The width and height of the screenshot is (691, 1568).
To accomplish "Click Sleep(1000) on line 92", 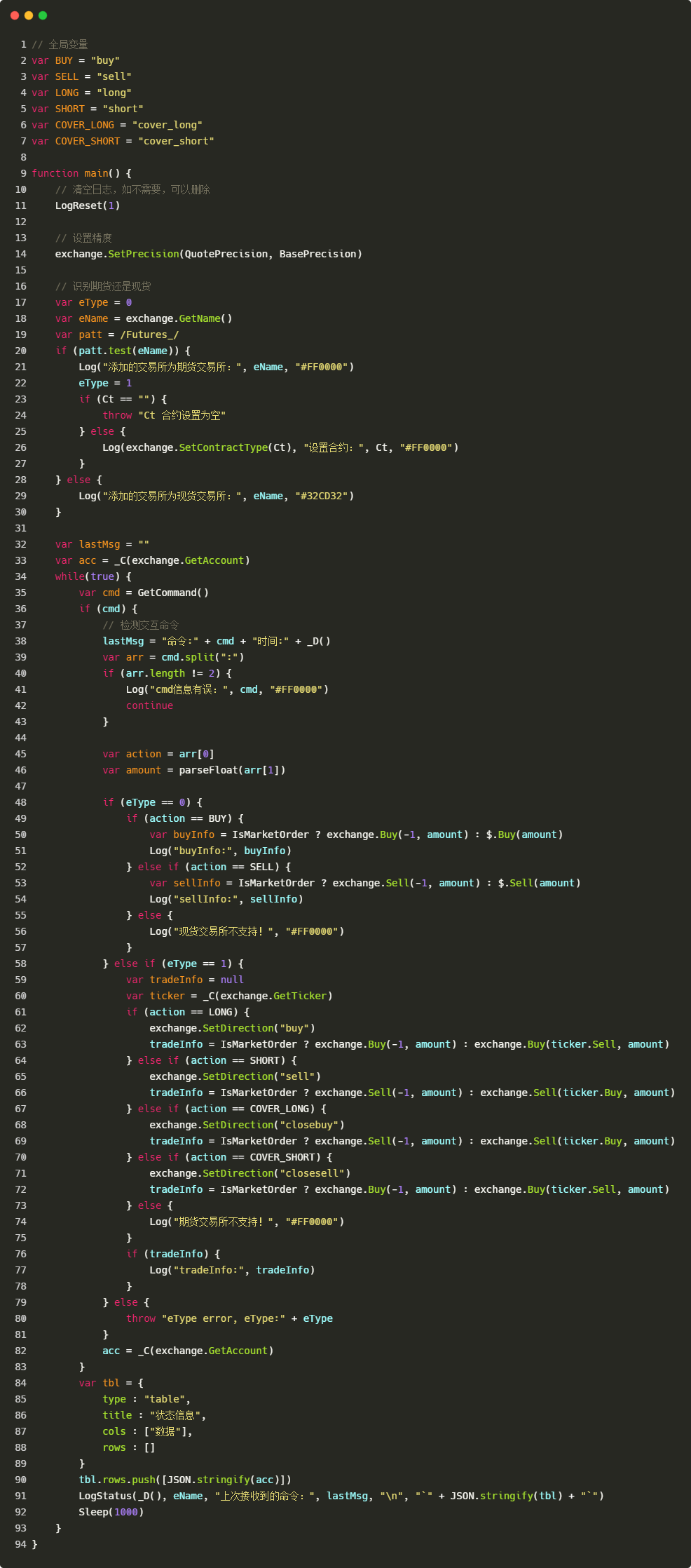I will [x=111, y=1512].
